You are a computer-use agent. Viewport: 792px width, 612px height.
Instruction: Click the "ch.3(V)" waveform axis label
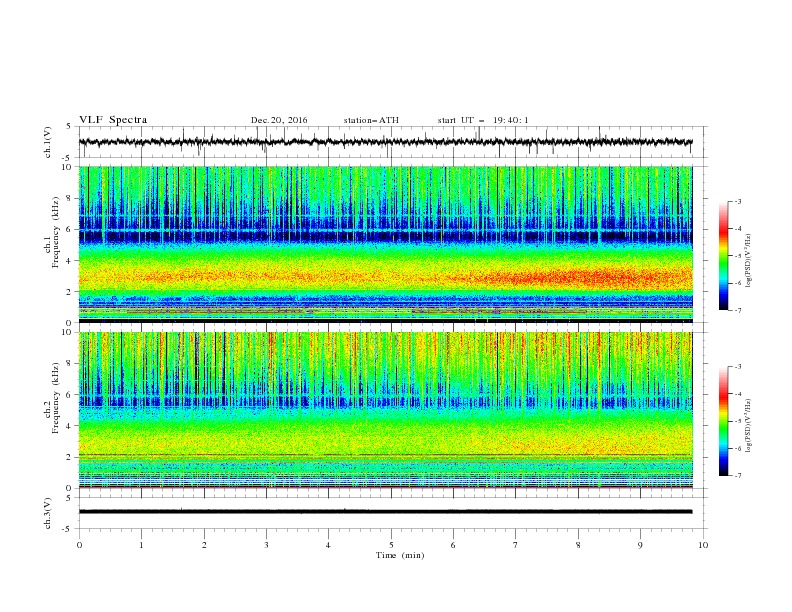48,513
